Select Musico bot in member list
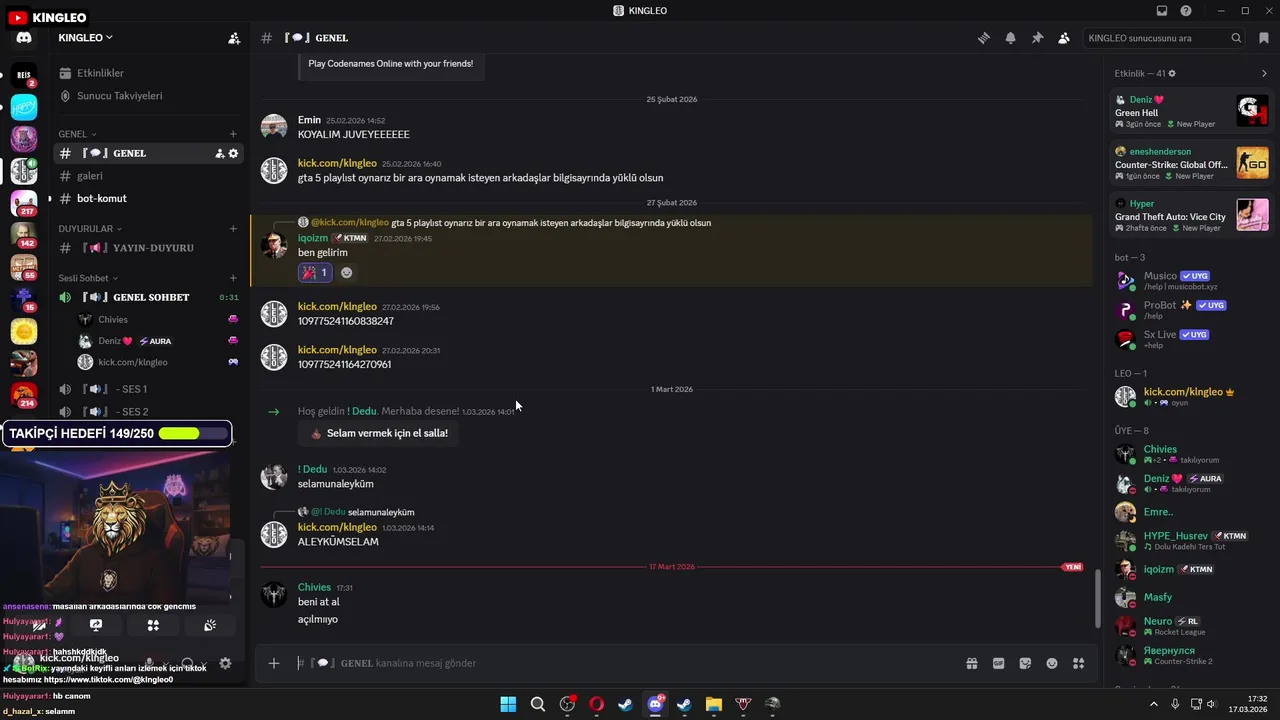This screenshot has width=1280, height=720. (x=1191, y=281)
